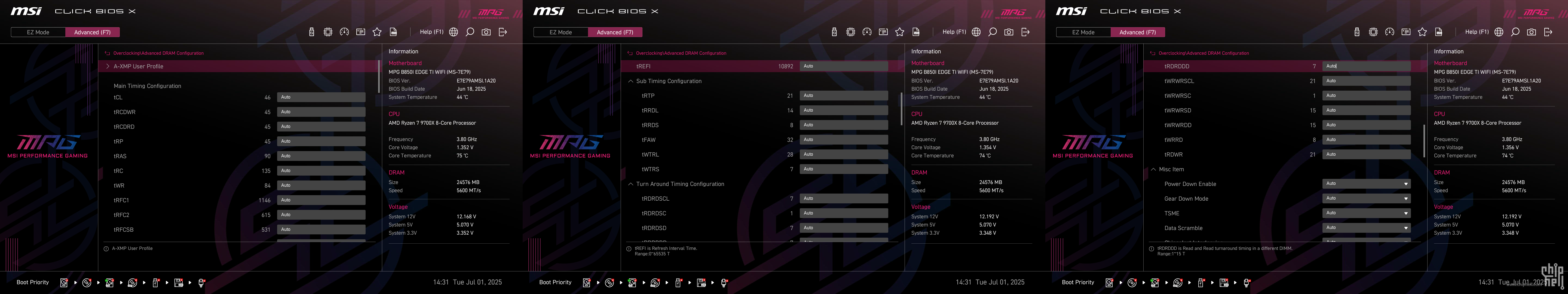This screenshot has width=1568, height=294.
Task: Switch to EZ Mode in middle screen
Action: [x=561, y=32]
